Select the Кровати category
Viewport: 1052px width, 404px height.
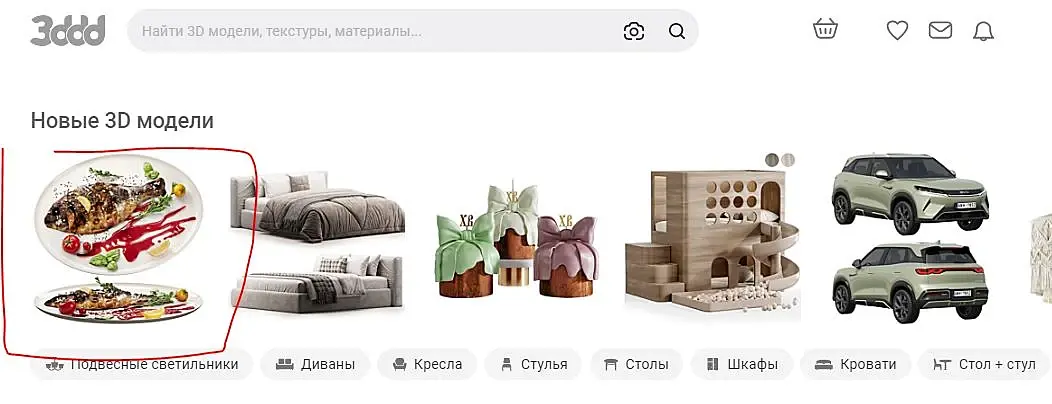click(855, 364)
